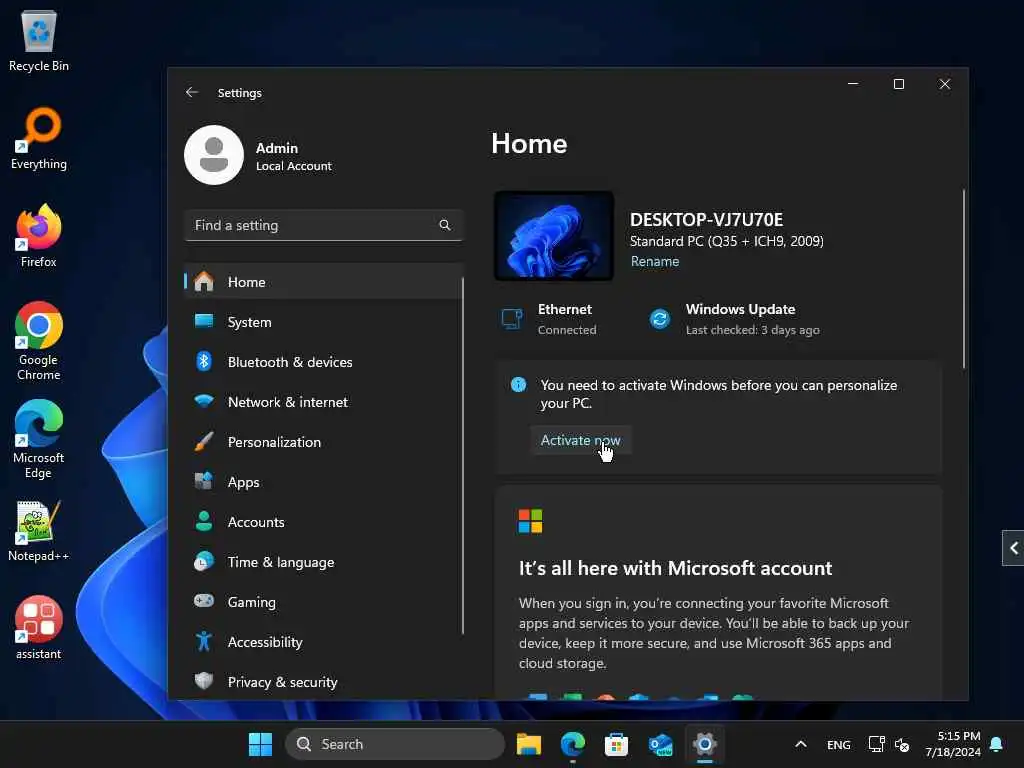Maximize the Settings window
The image size is (1024, 768).
click(899, 84)
